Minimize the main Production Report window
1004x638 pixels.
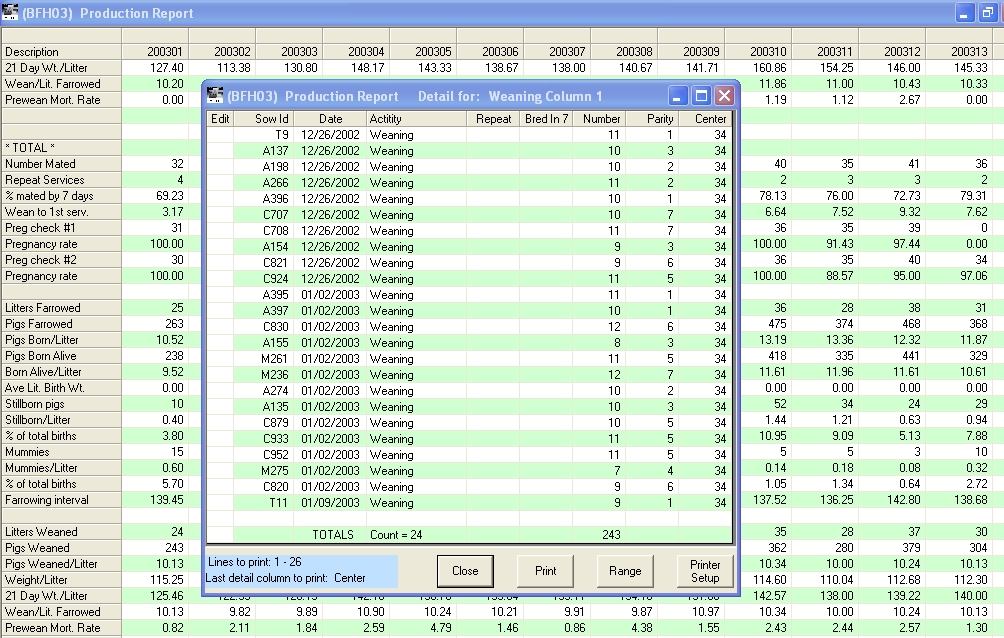(x=964, y=13)
